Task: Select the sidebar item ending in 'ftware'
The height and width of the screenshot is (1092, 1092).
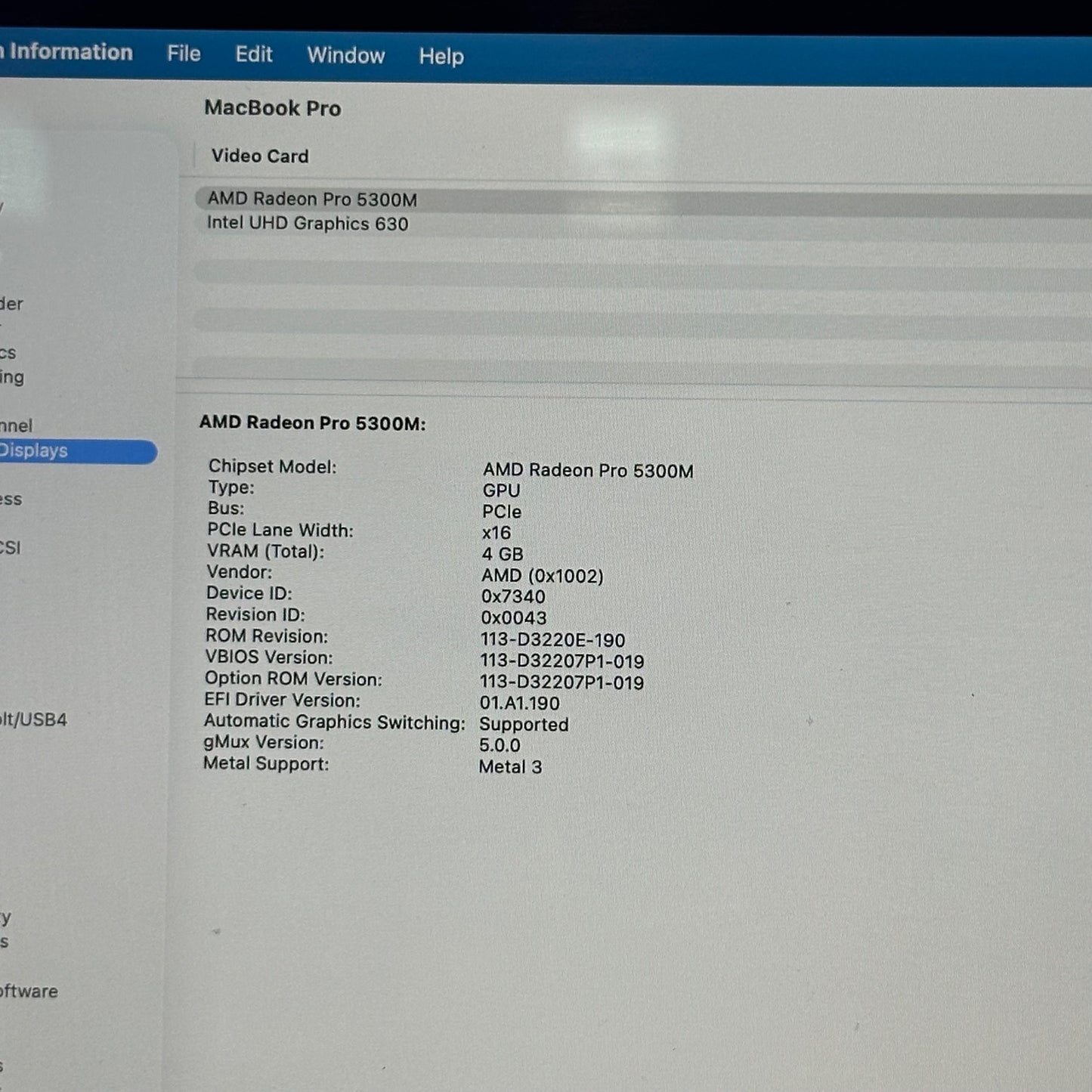Action: pos(29,991)
